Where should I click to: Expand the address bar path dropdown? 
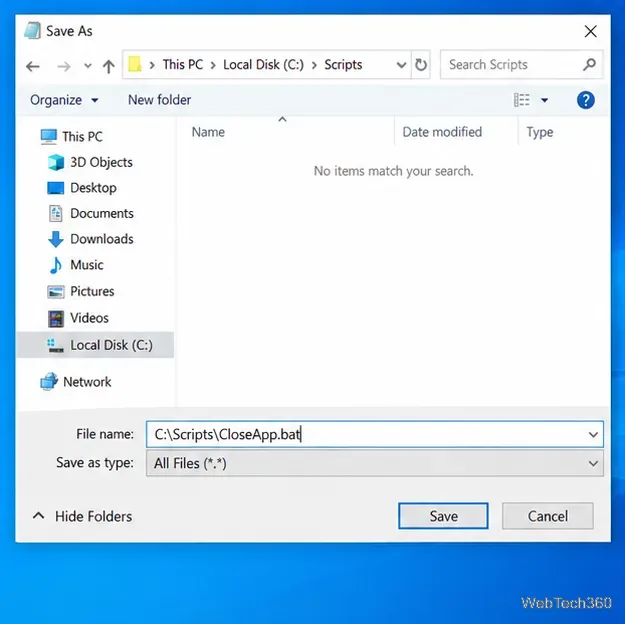(401, 65)
